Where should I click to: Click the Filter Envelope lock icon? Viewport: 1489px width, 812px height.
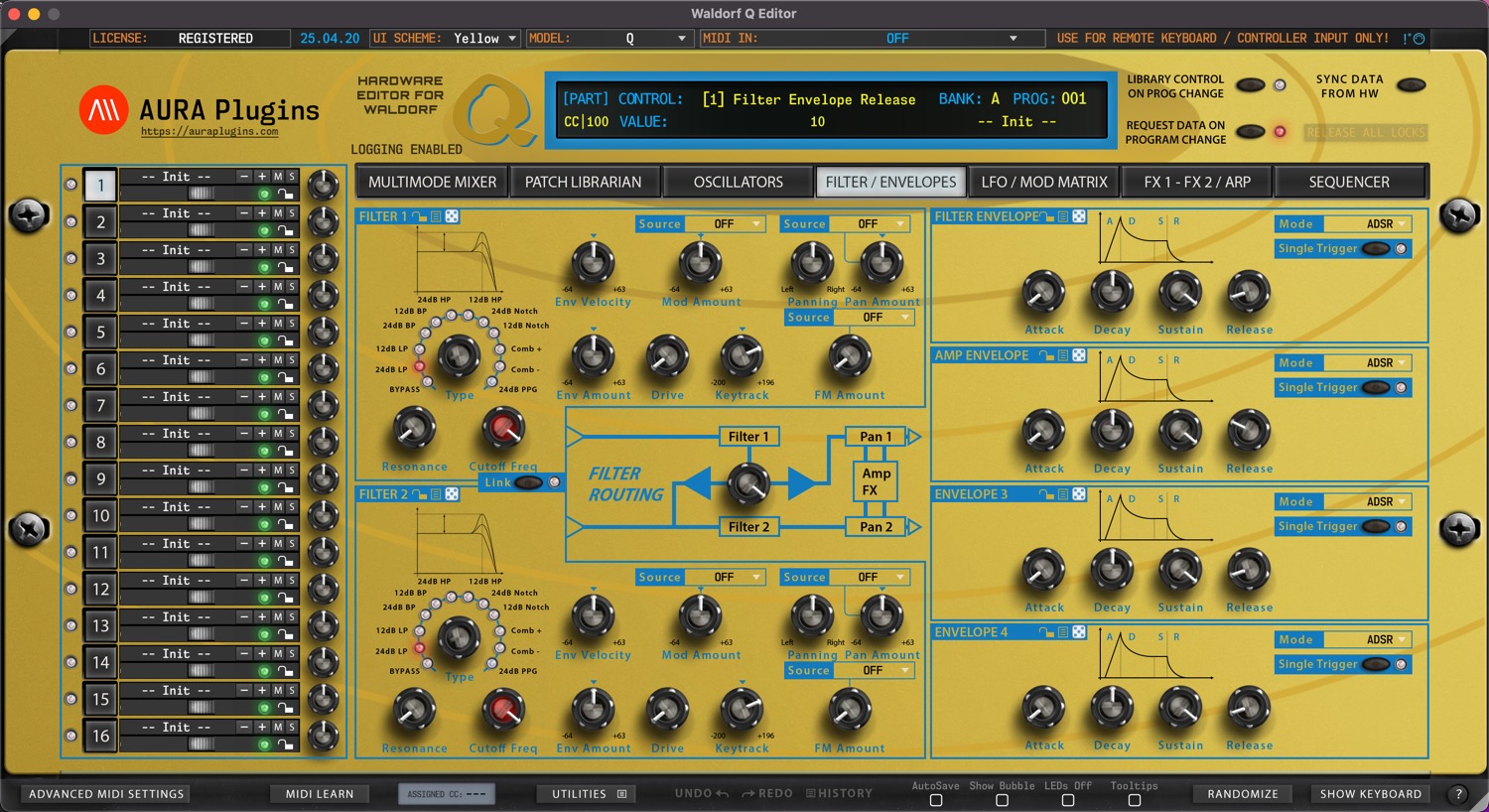1047,216
